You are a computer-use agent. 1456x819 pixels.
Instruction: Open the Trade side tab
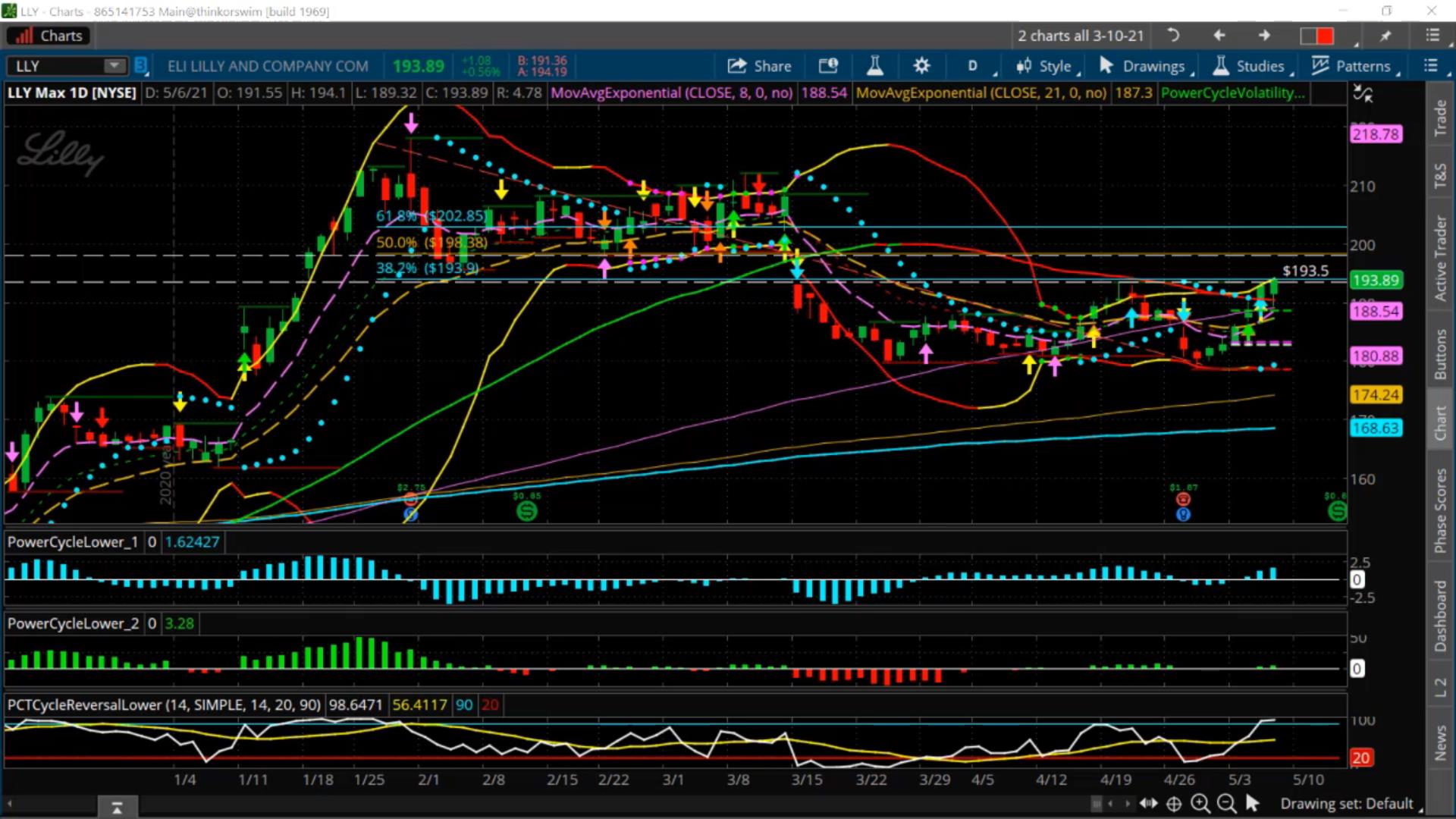(x=1440, y=118)
